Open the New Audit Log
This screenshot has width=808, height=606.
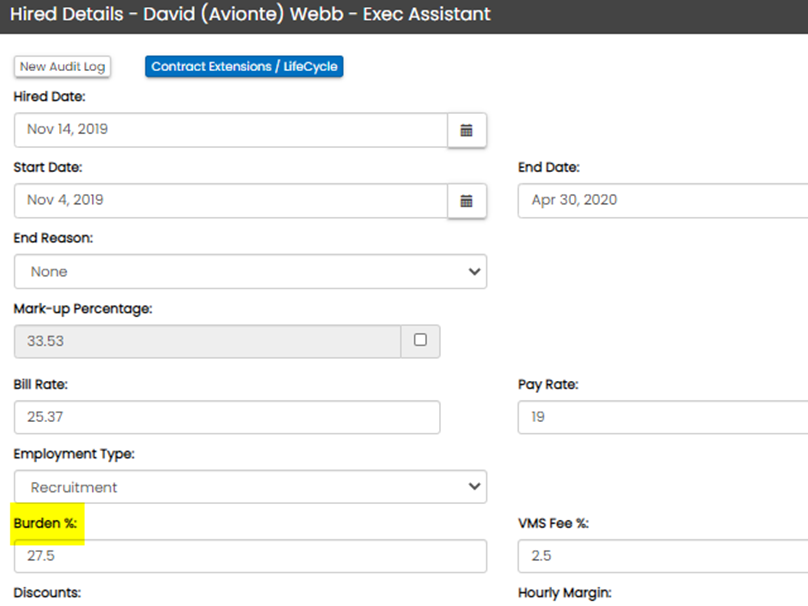pos(62,66)
